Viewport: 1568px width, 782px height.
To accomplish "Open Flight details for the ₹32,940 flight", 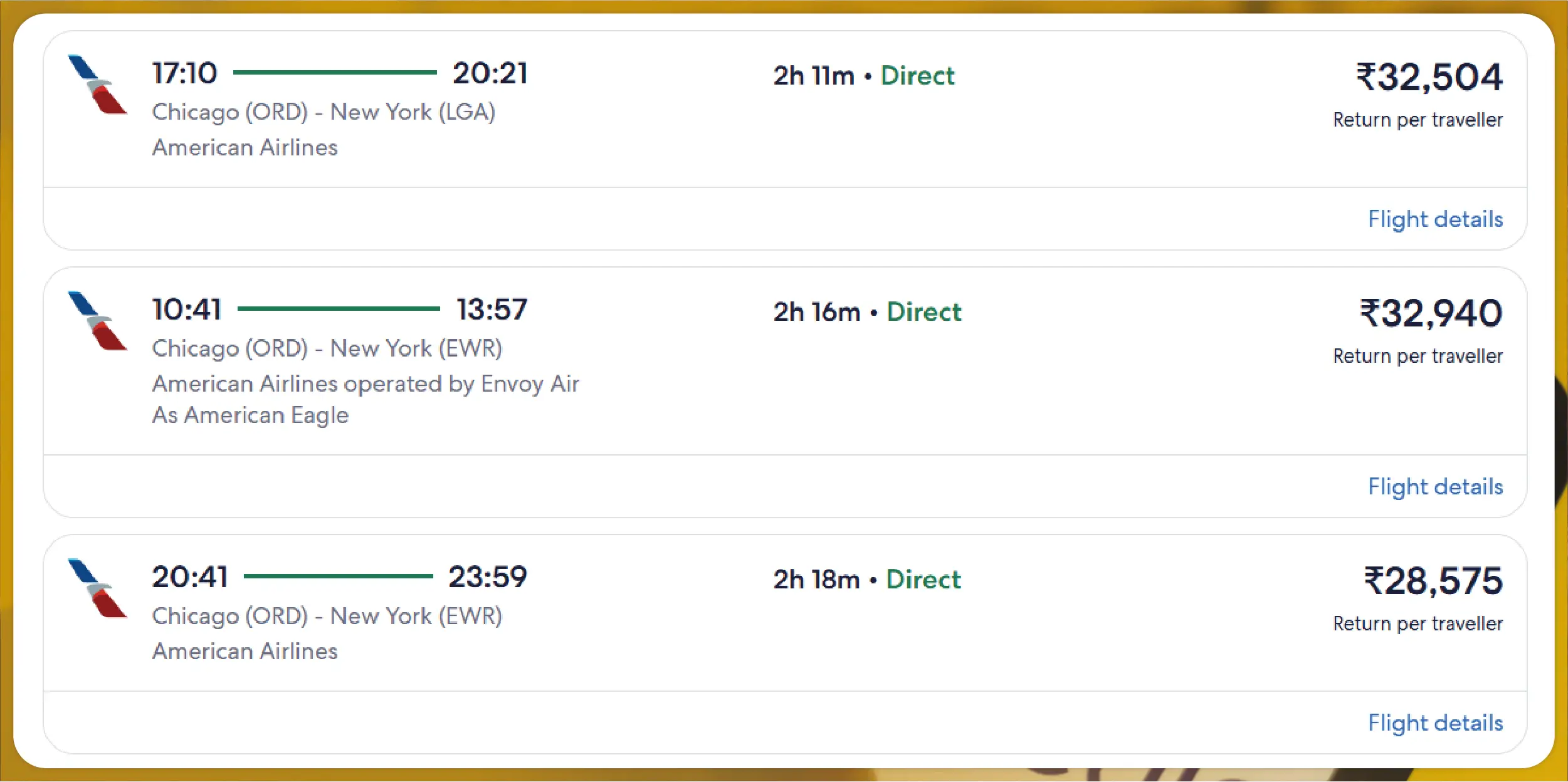I will pos(1435,487).
